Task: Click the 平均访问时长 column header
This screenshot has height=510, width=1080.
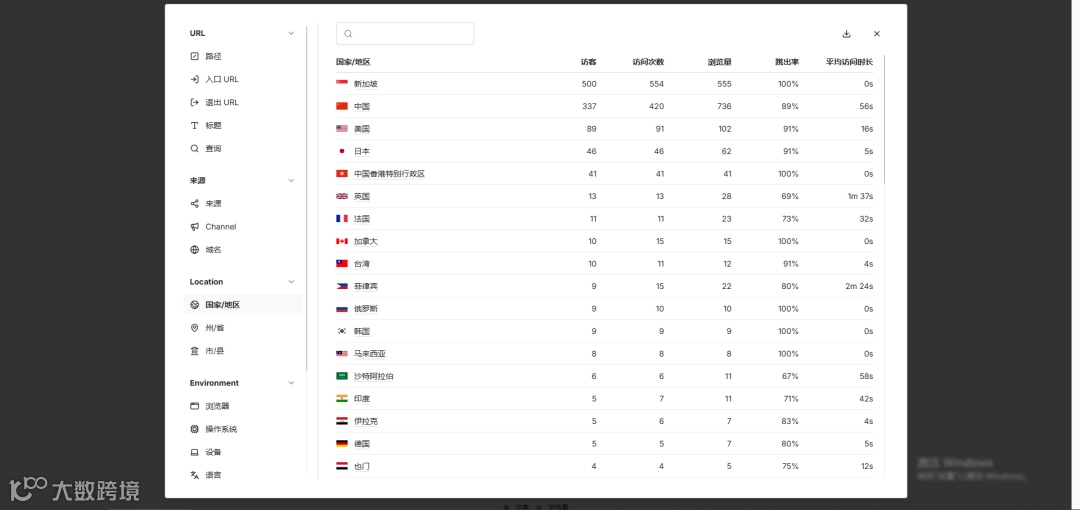Action: [x=849, y=62]
